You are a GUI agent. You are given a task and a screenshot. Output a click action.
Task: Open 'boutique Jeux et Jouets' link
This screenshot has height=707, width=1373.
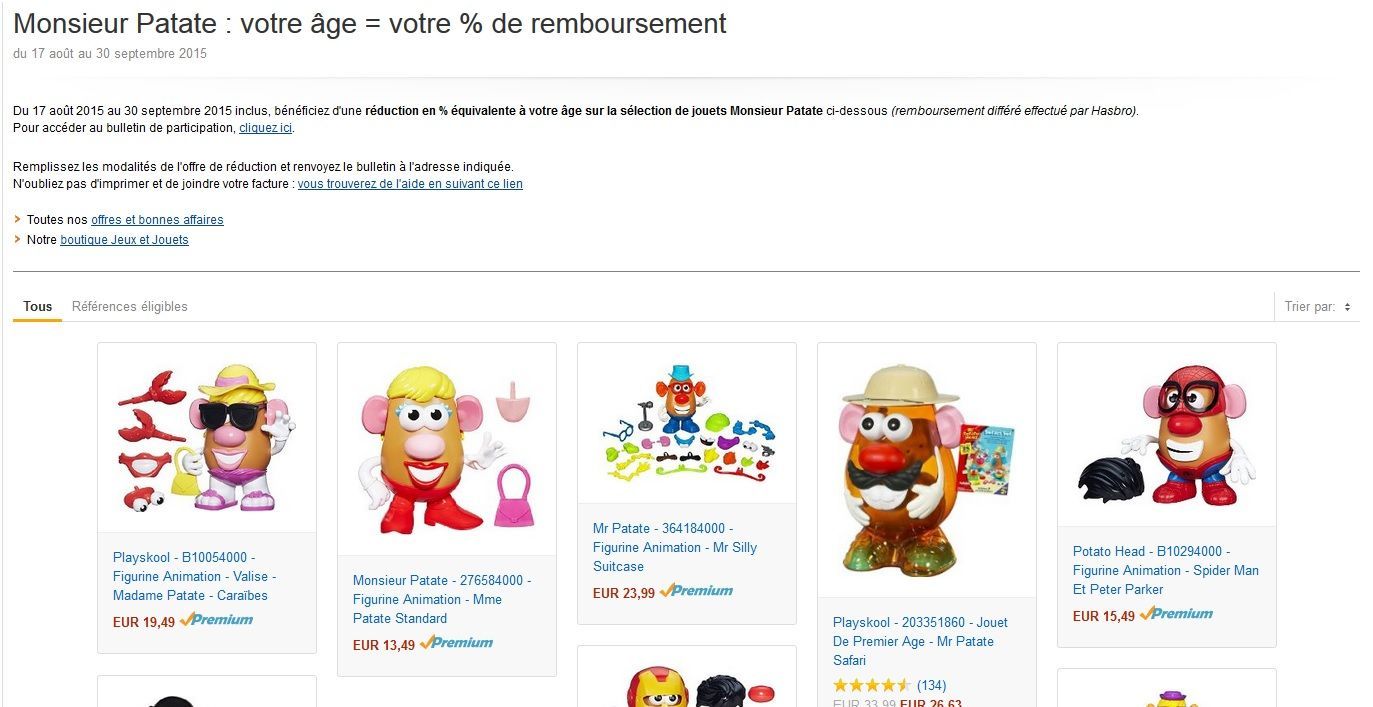[124, 240]
